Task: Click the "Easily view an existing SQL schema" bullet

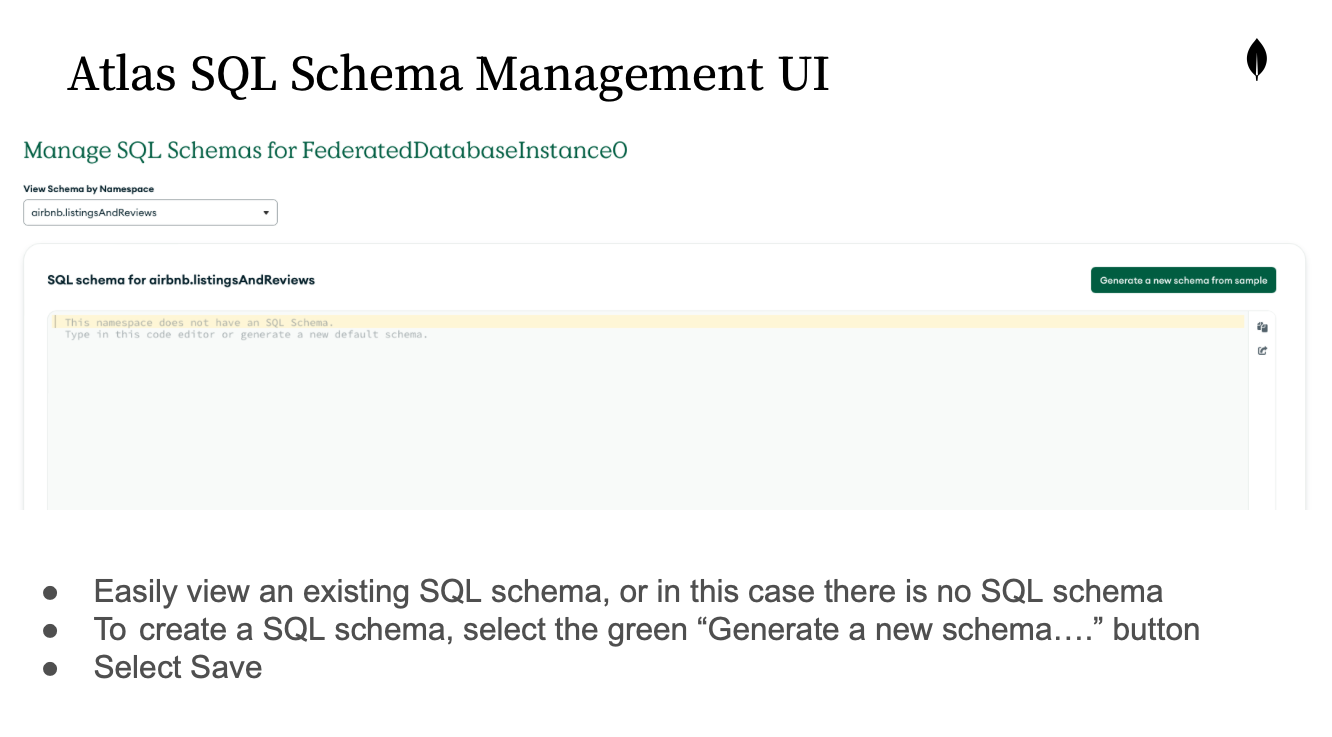Action: click(628, 591)
